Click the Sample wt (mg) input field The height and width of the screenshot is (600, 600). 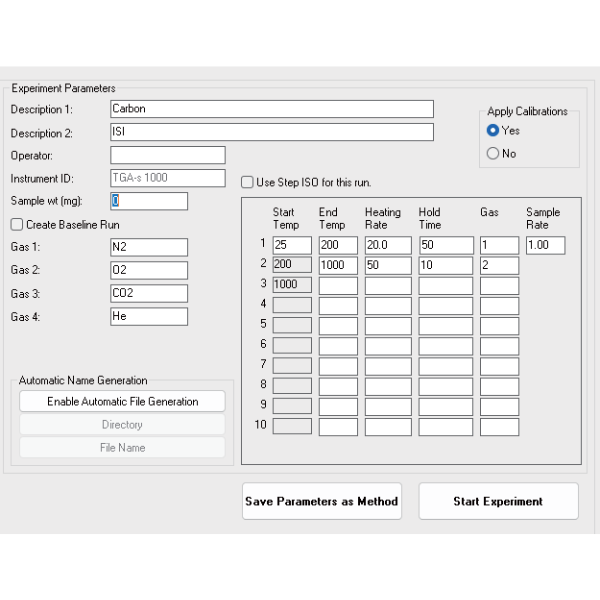click(148, 201)
